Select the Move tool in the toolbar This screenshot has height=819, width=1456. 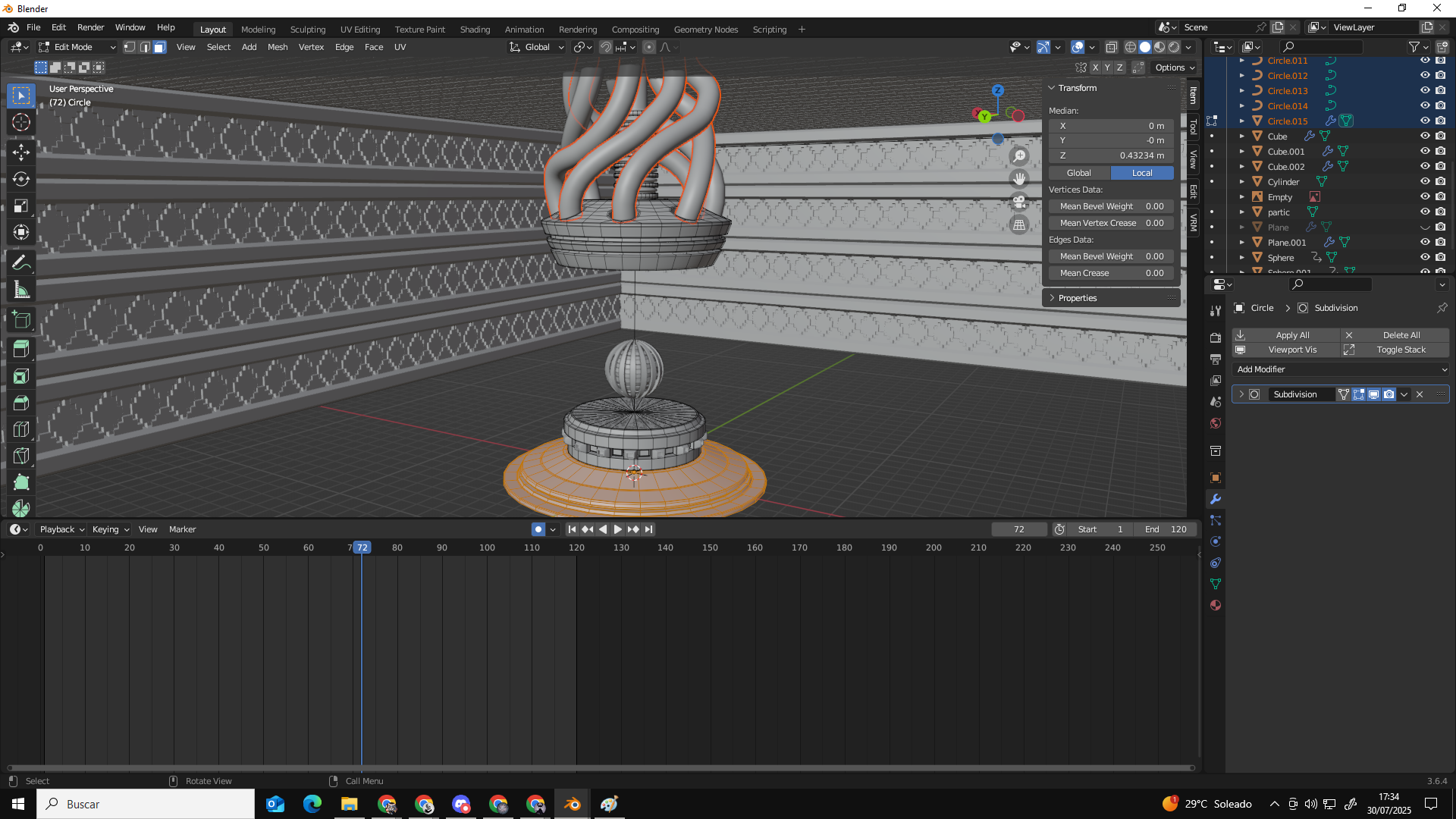pos(21,152)
